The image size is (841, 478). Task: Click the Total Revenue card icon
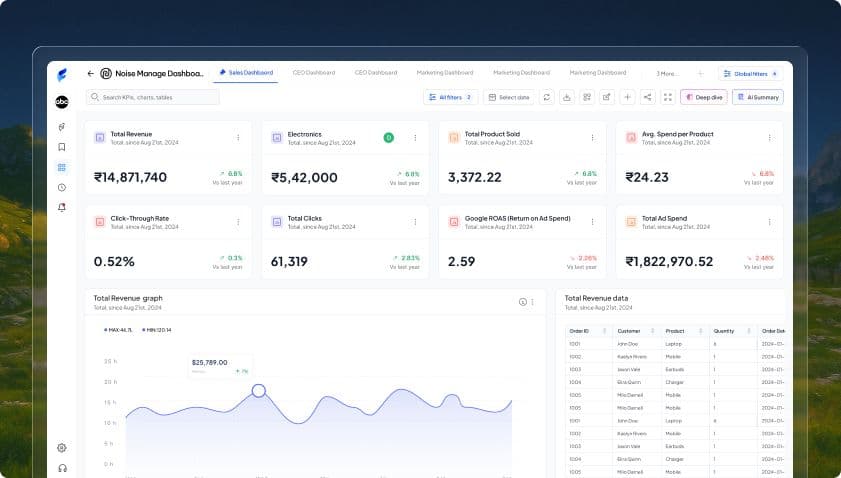pyautogui.click(x=100, y=137)
